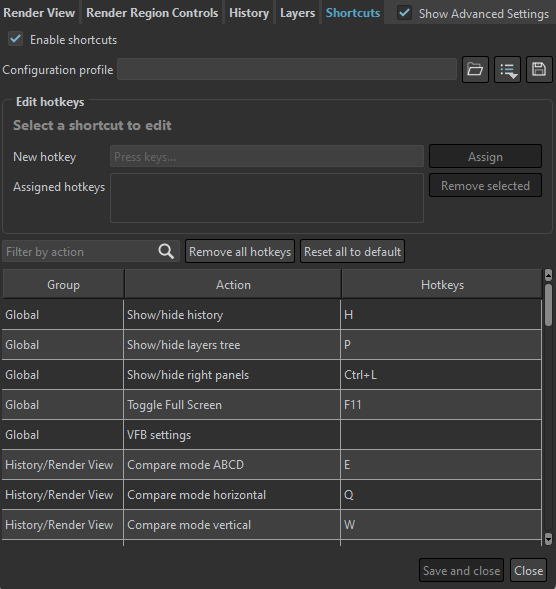This screenshot has width=556, height=589.
Task: Uncheck Enable shortcuts checkbox
Action: click(16, 39)
